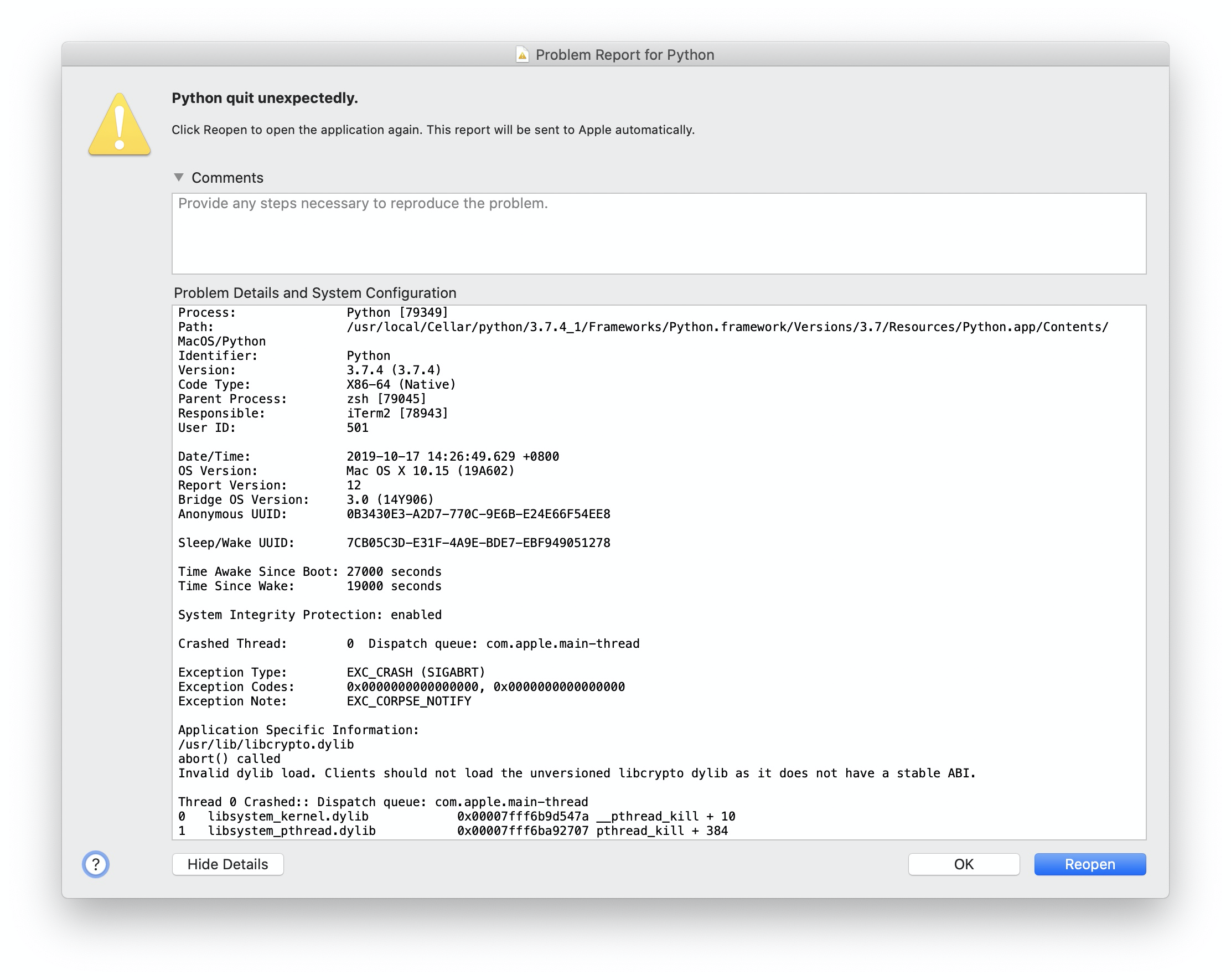Click the 'Click Reopen to open the application' message

(433, 130)
